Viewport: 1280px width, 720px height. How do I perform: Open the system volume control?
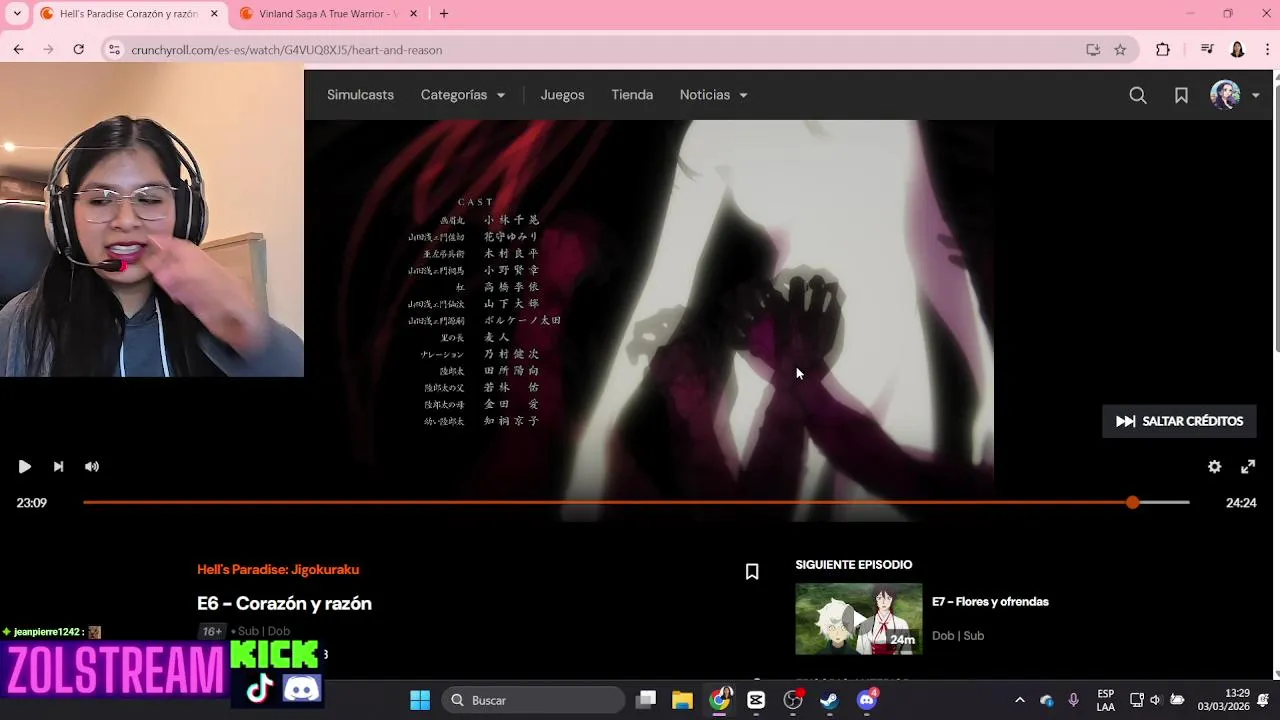[x=1155, y=700]
